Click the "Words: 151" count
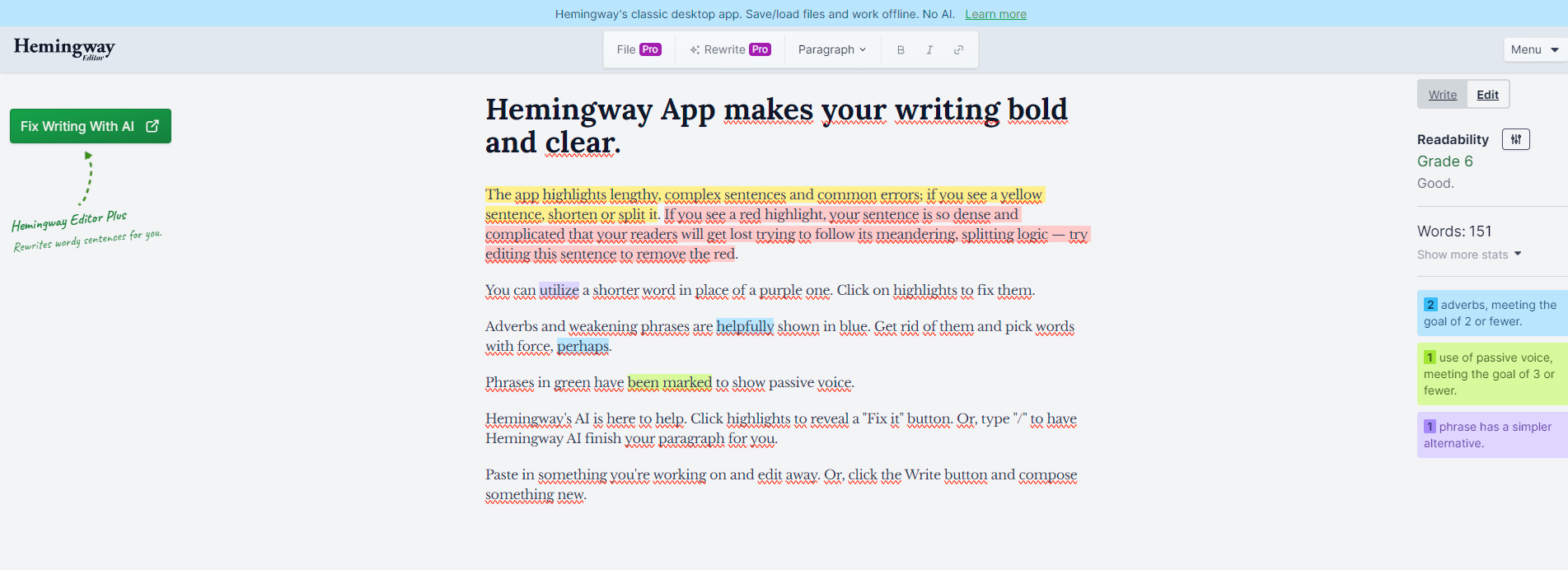1568x570 pixels. pyautogui.click(x=1454, y=231)
